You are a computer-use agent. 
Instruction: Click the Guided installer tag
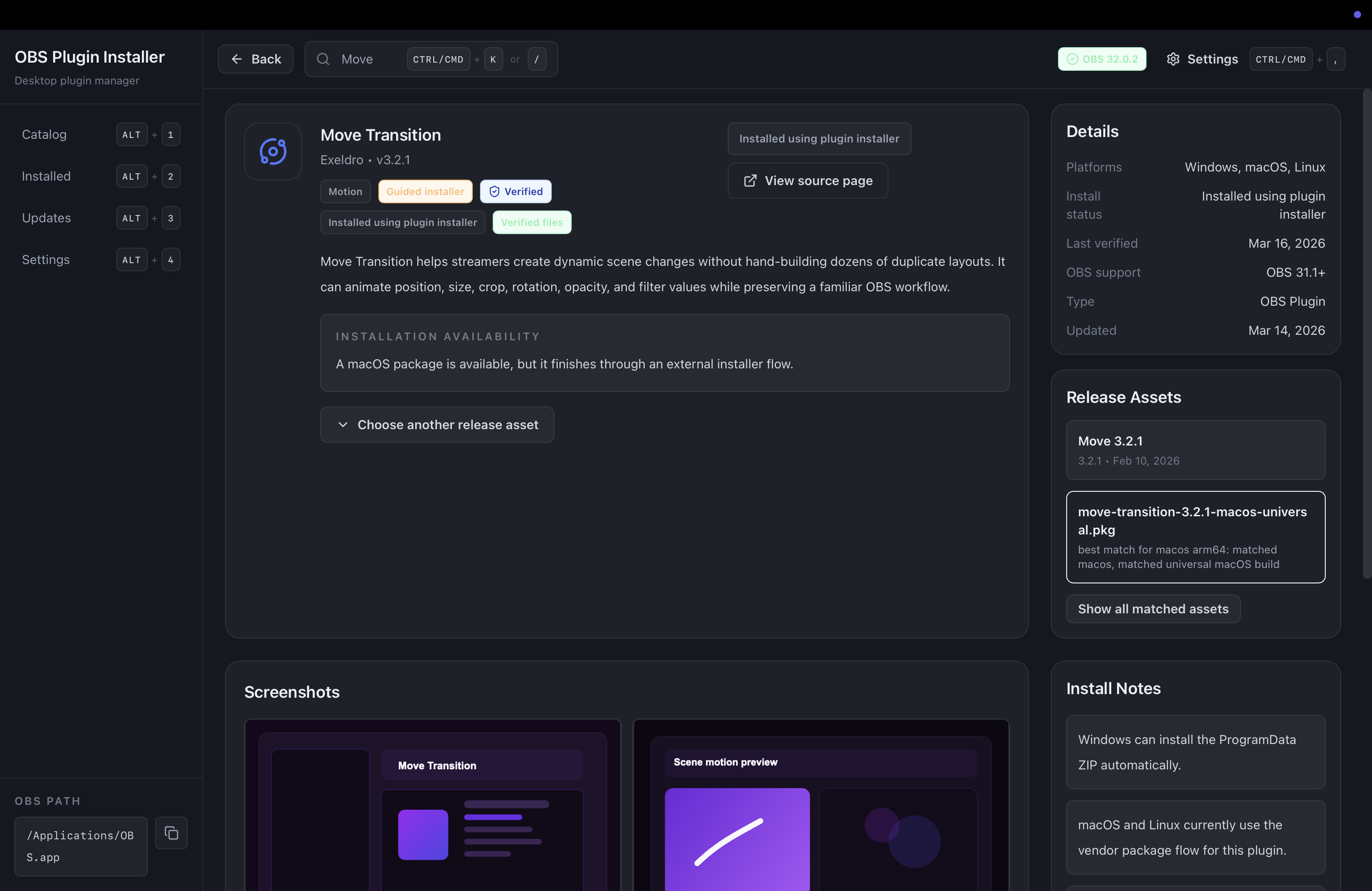[x=425, y=191]
